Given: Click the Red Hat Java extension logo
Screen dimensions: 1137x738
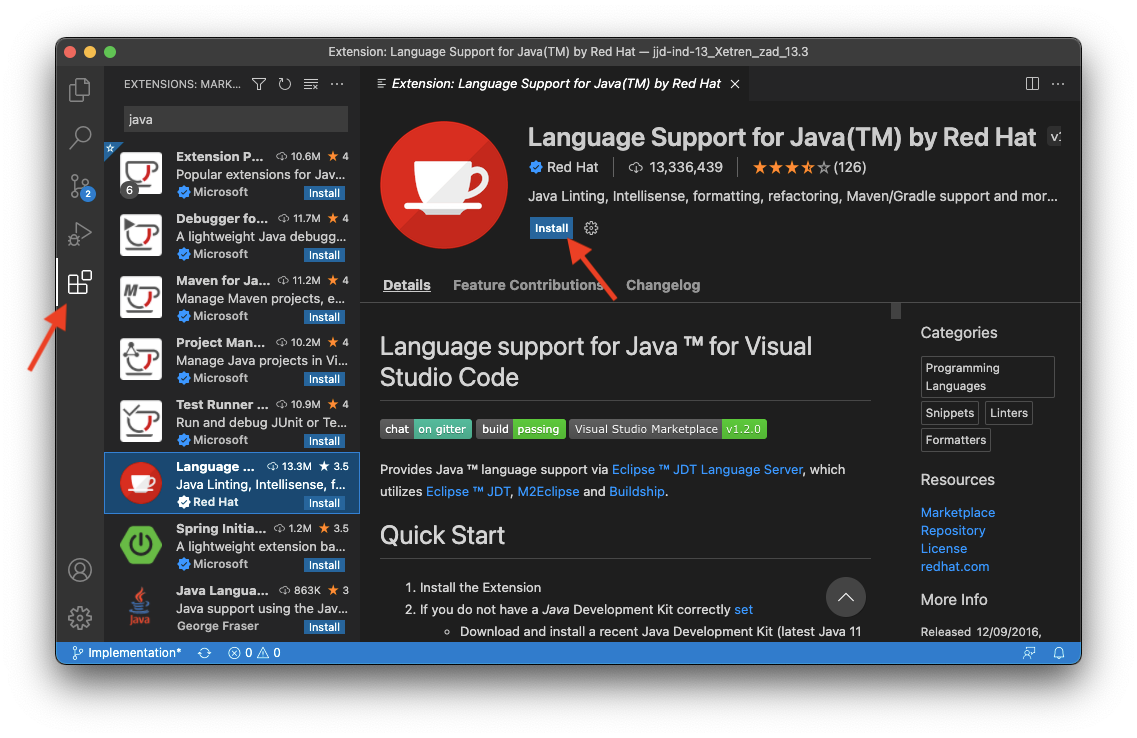Looking at the screenshot, I should pos(444,185).
